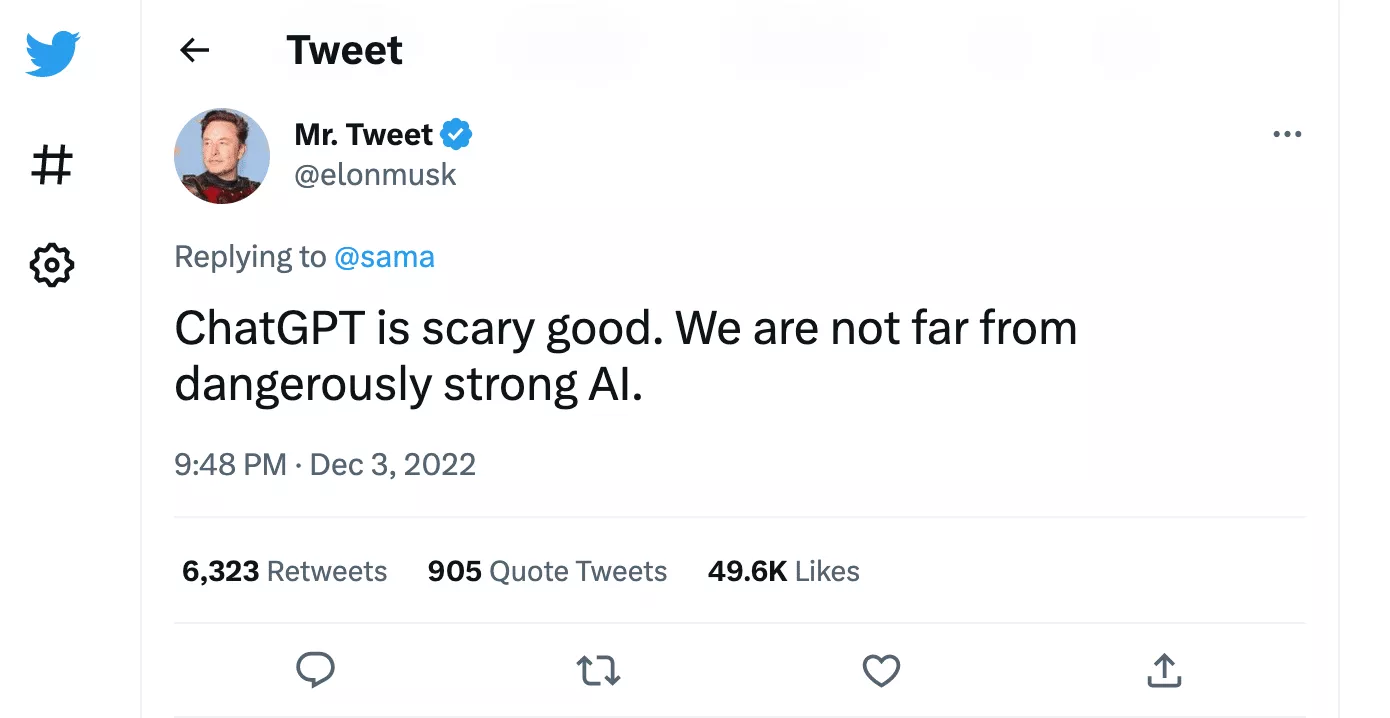Click the blue verified badge
The image size is (1390, 718).
coord(457,134)
